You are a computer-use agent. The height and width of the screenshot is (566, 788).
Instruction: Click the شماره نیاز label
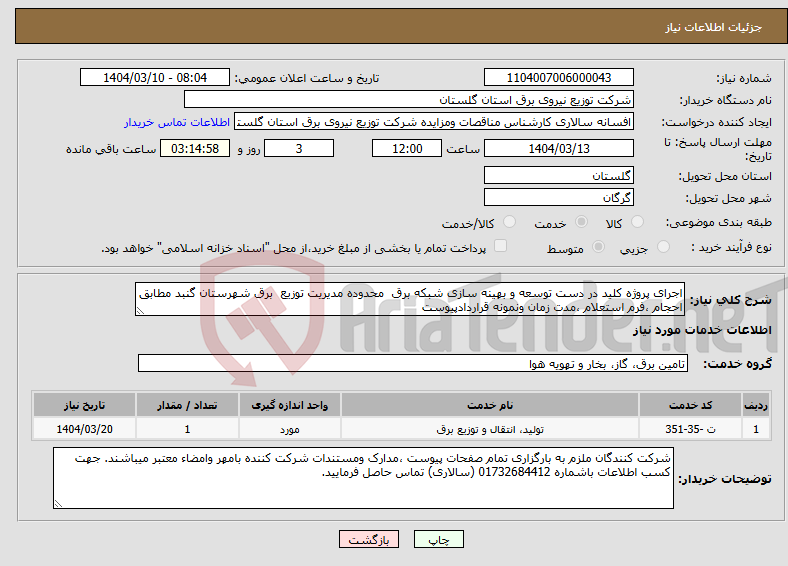(x=744, y=78)
